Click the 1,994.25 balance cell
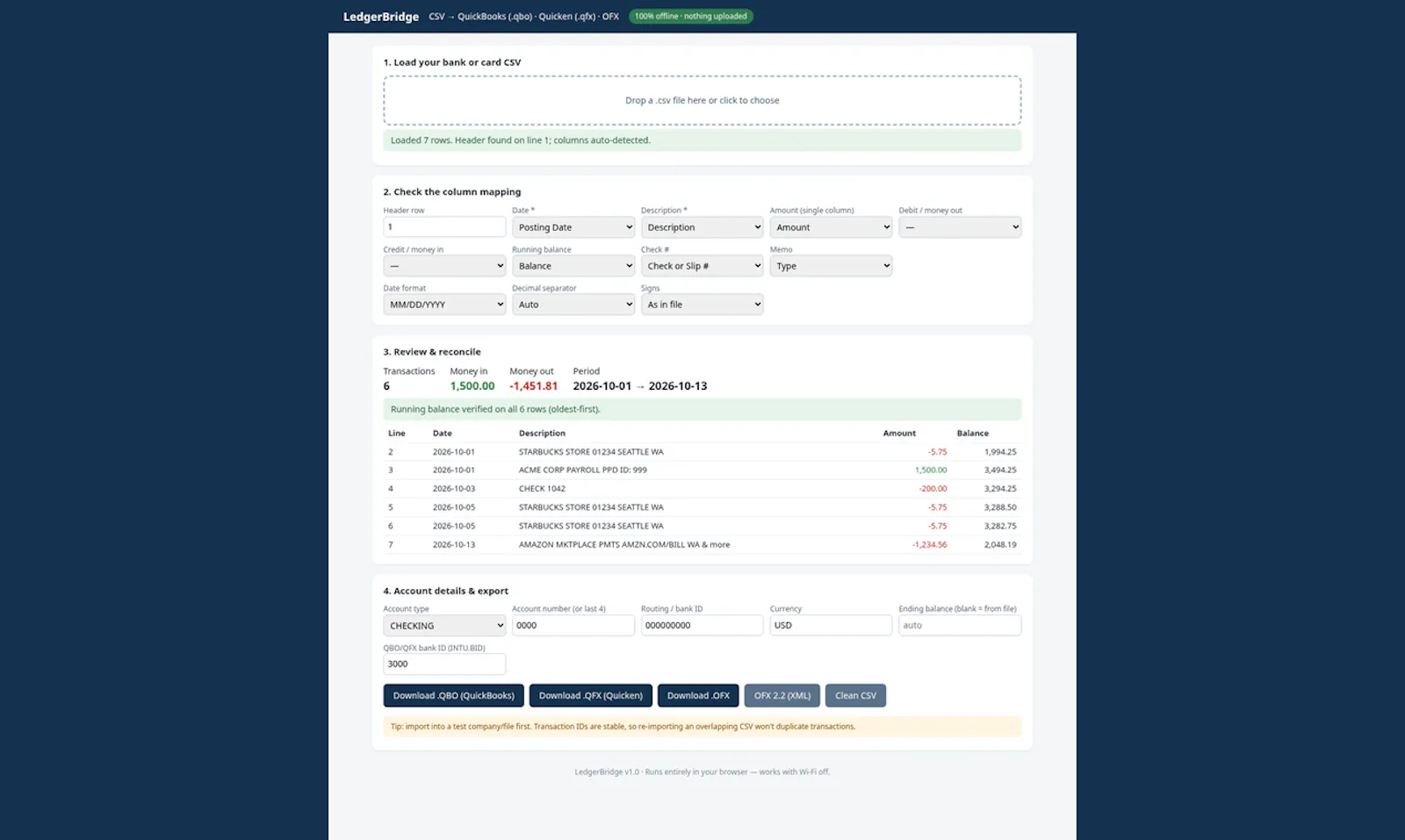 [x=1000, y=452]
